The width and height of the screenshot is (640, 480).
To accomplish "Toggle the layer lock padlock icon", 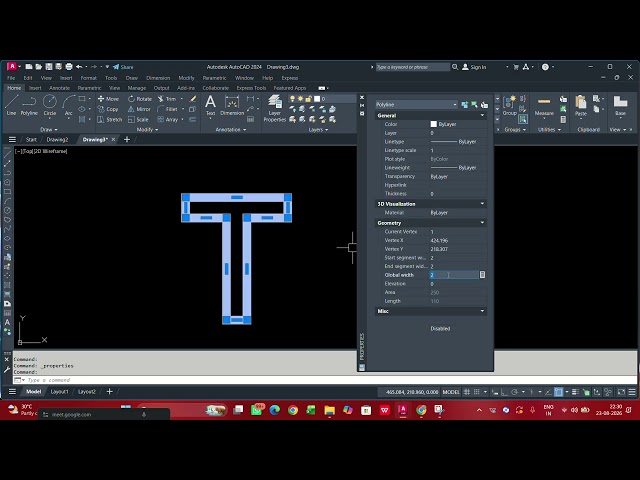I will pos(309,99).
